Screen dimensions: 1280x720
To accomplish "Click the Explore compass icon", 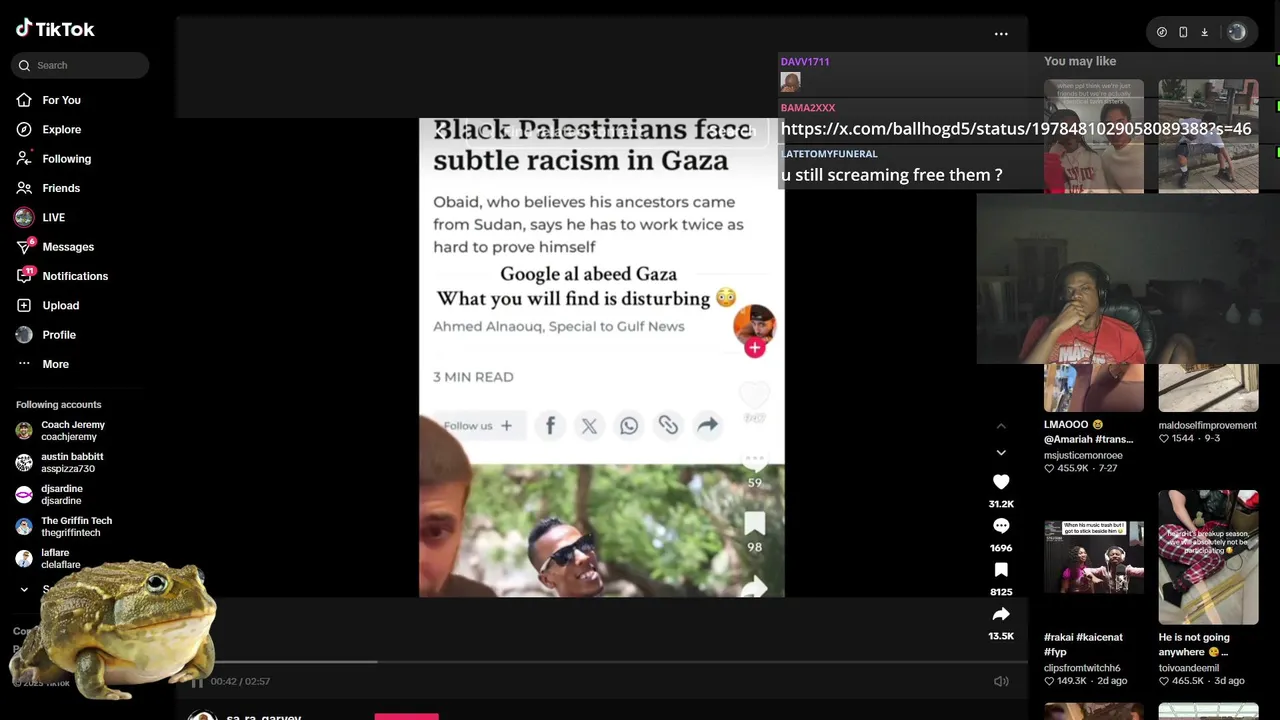I will coord(24,130).
